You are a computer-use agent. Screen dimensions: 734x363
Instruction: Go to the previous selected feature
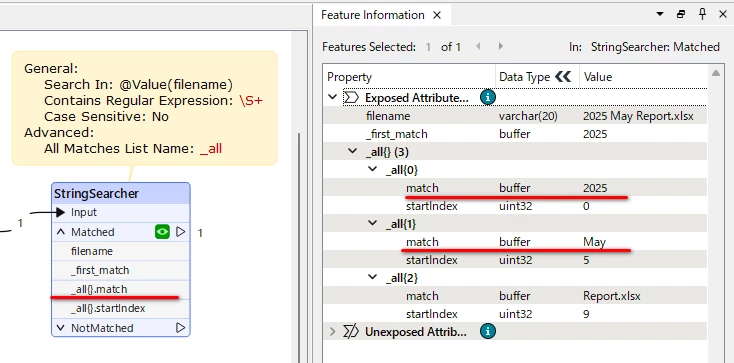pos(478,46)
